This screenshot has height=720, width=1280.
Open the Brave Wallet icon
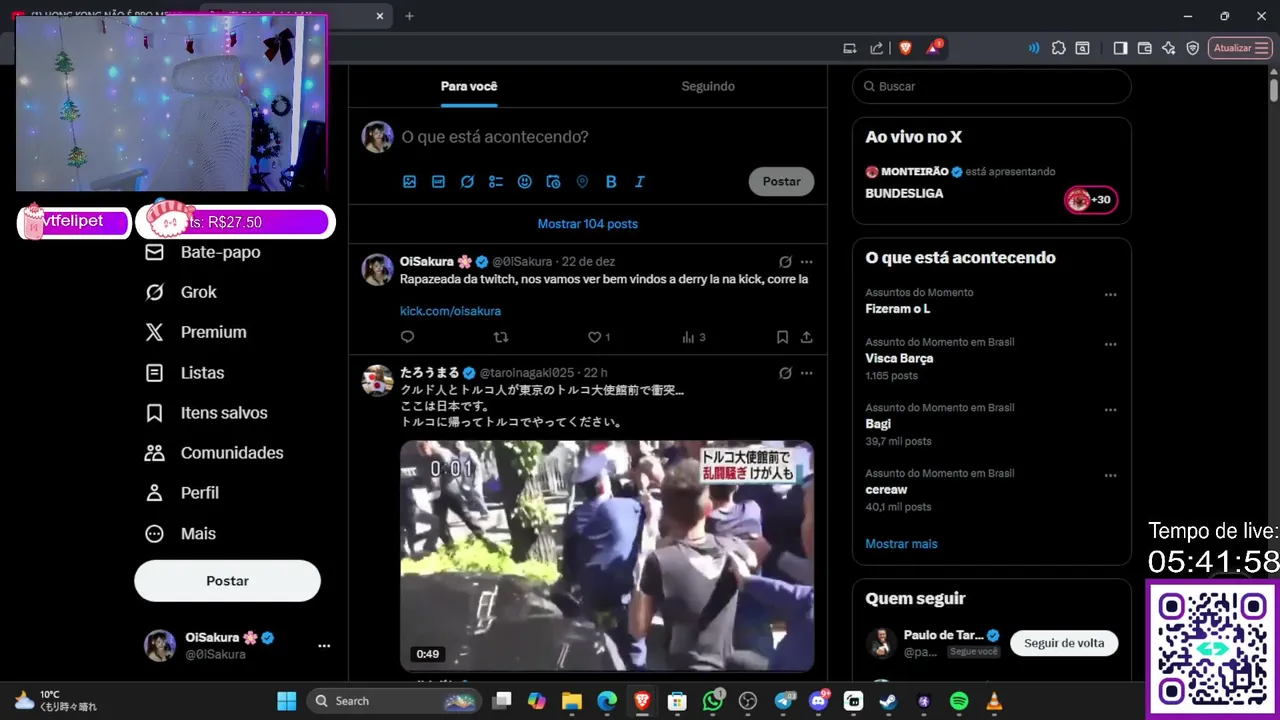pos(1144,48)
